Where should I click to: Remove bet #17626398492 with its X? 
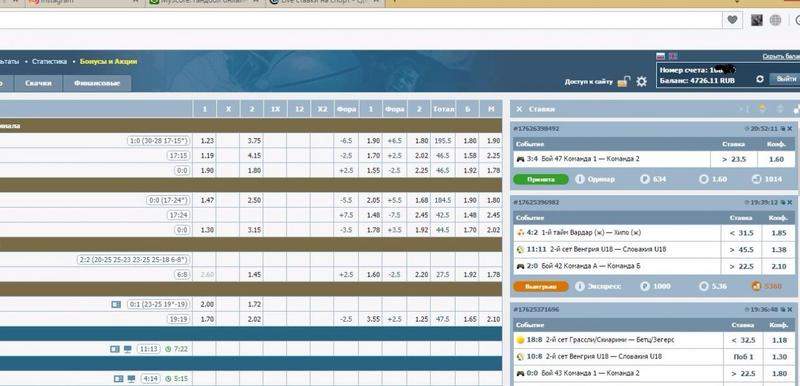(x=790, y=129)
